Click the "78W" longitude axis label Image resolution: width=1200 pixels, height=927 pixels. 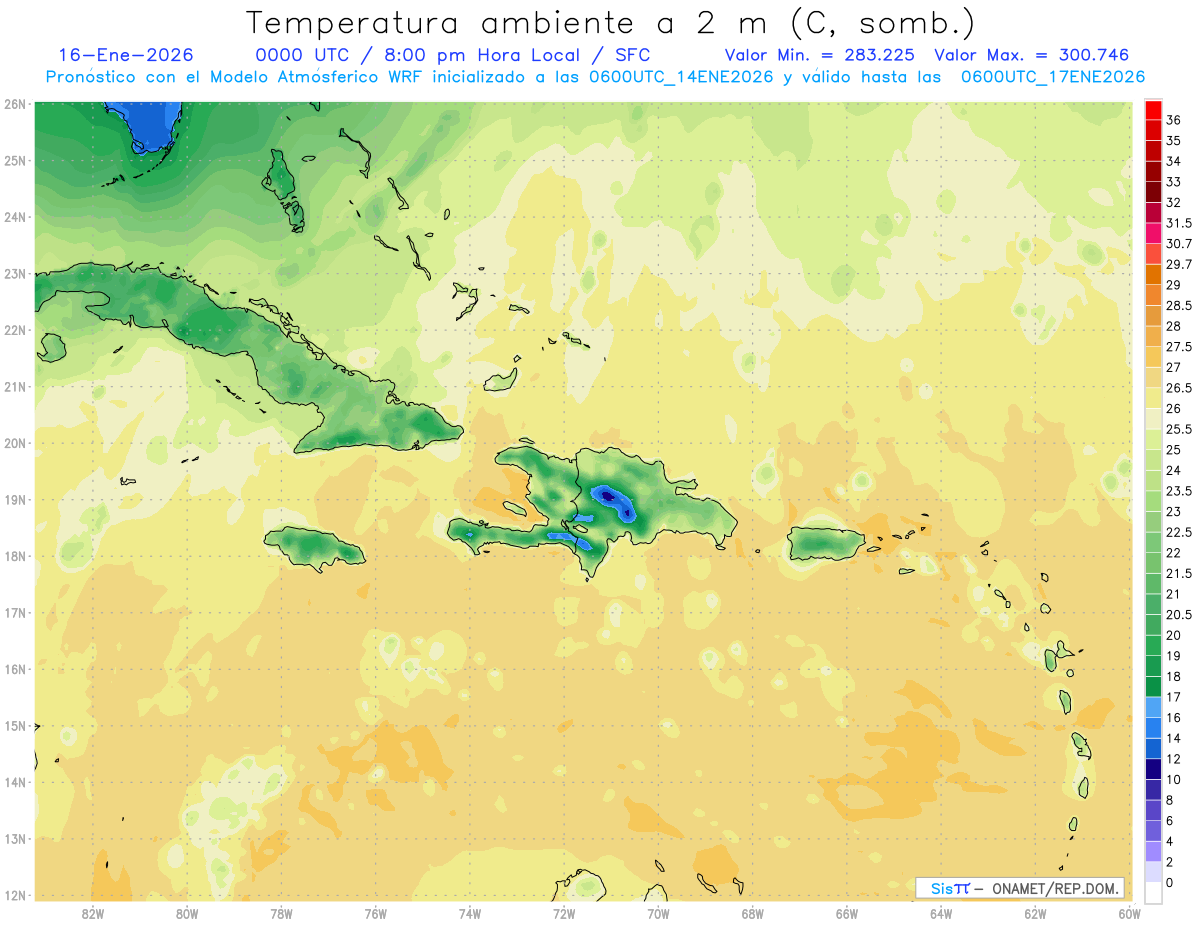click(x=281, y=914)
